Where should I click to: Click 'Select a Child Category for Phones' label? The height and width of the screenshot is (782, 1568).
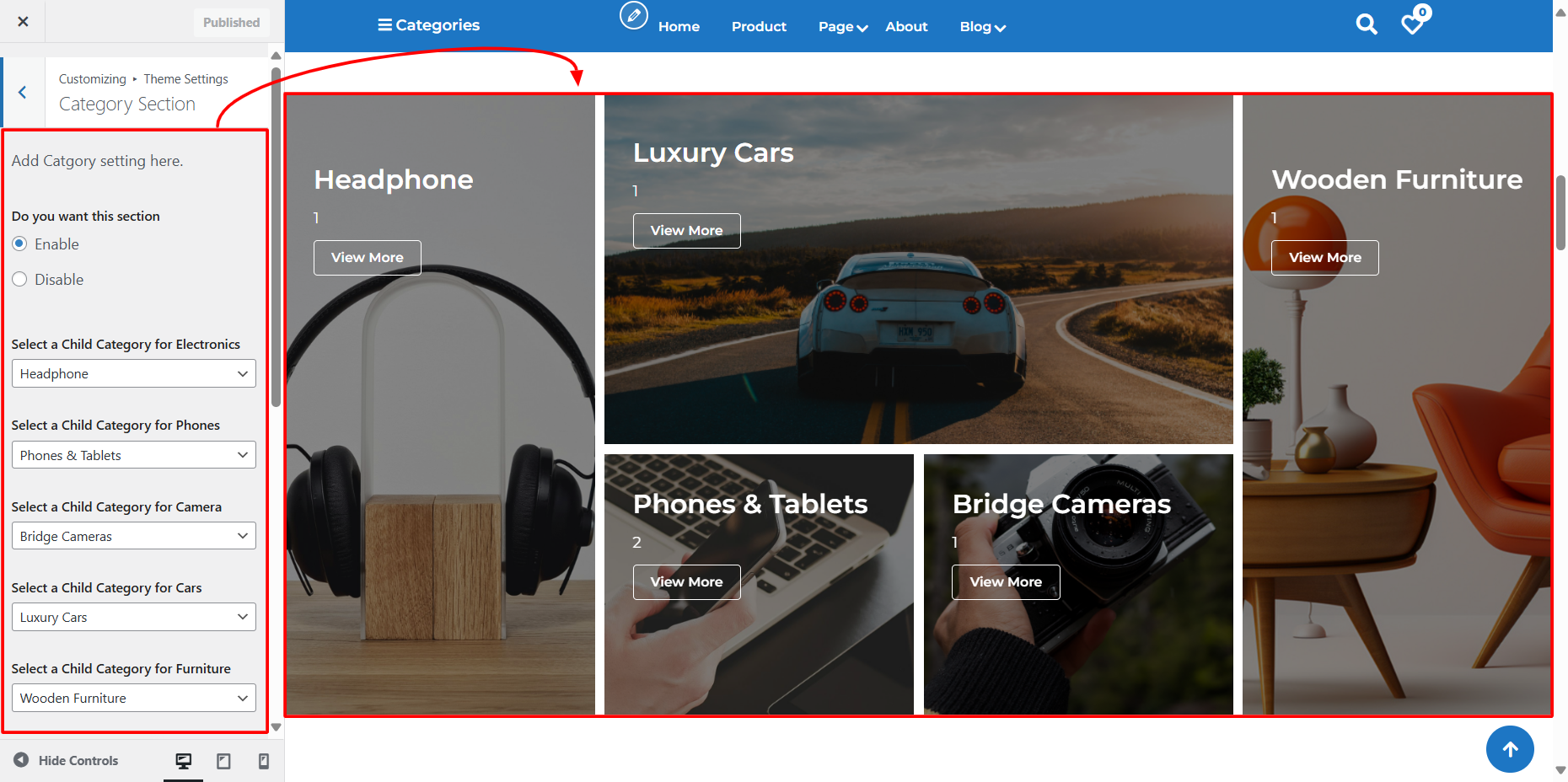[x=115, y=426]
